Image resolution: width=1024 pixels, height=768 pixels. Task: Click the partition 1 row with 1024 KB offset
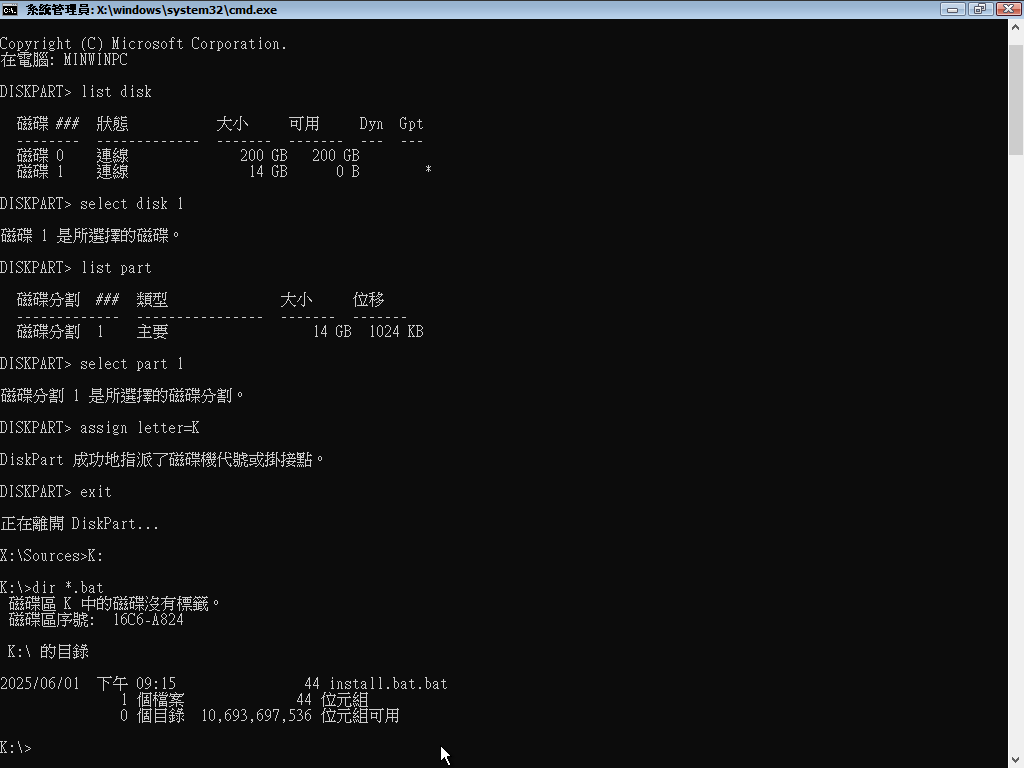click(220, 332)
